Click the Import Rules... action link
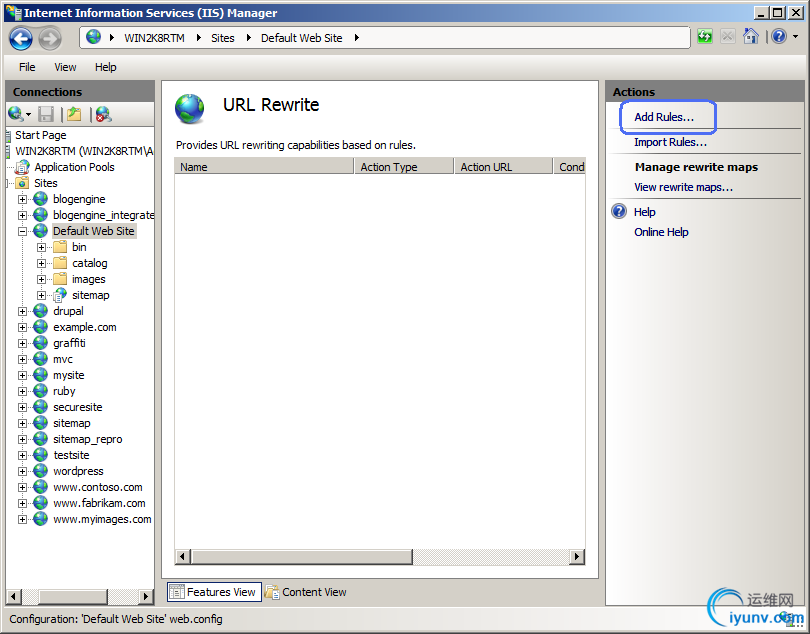This screenshot has width=810, height=634. 670,142
